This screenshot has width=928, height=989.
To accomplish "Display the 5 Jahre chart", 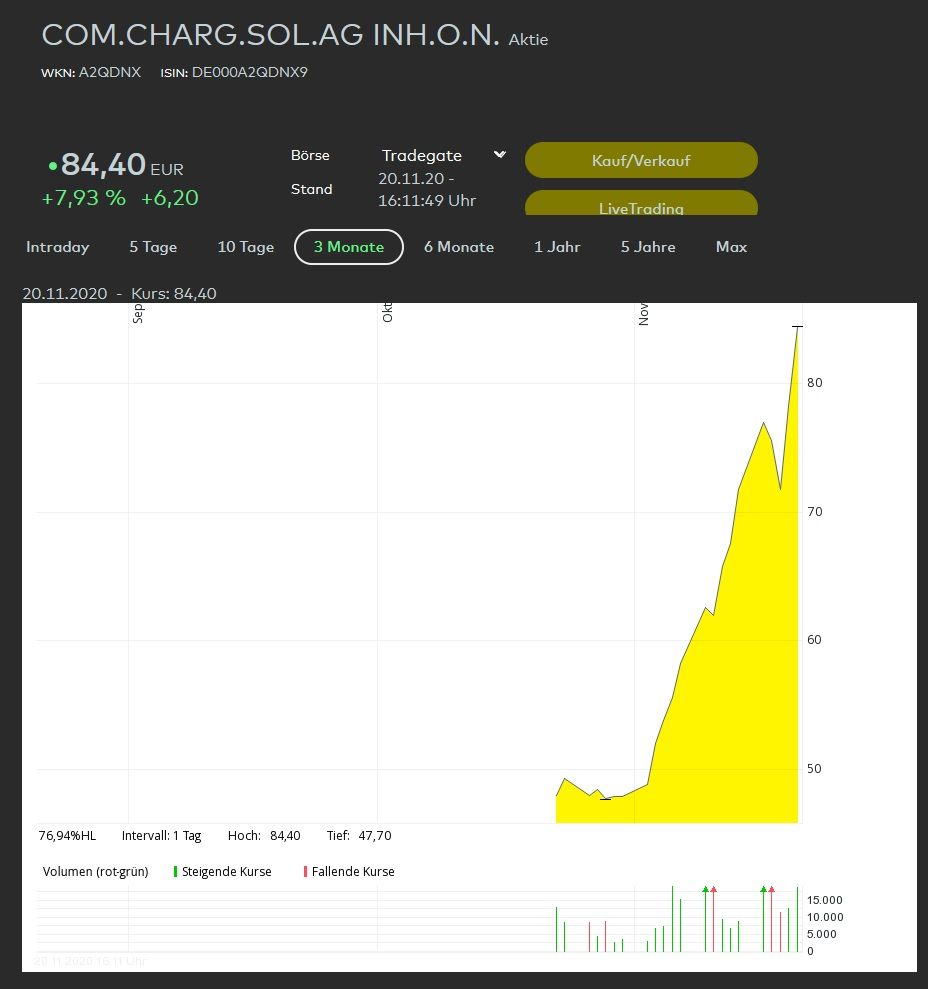I will (648, 247).
